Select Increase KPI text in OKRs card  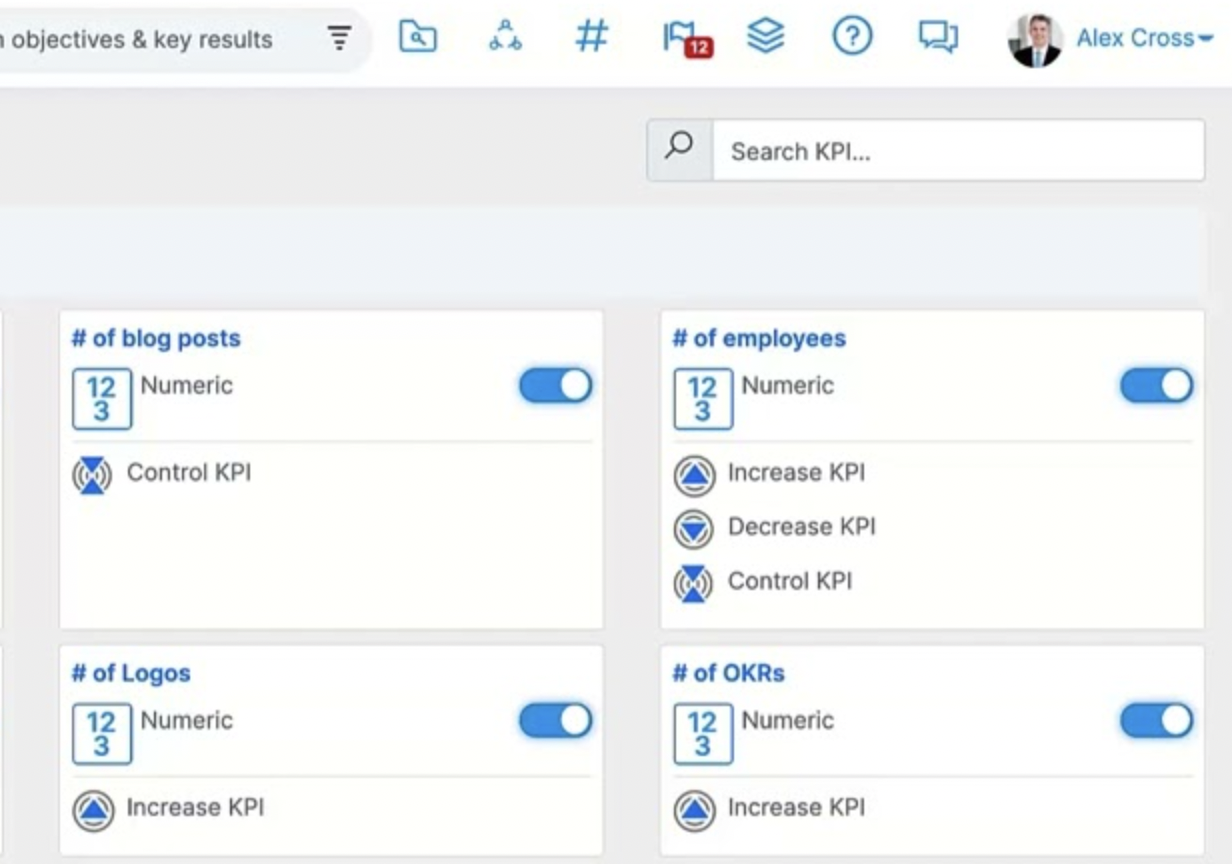tap(796, 807)
